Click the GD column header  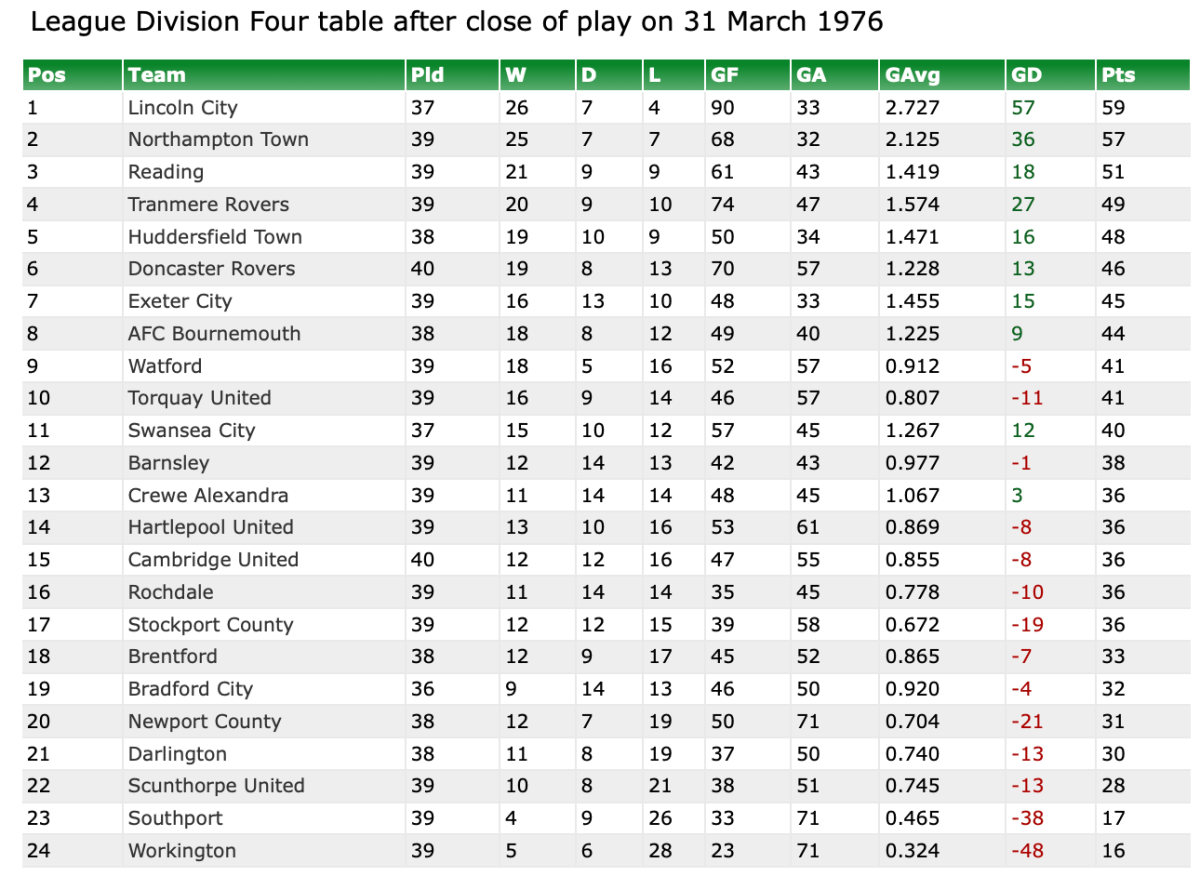point(1026,75)
